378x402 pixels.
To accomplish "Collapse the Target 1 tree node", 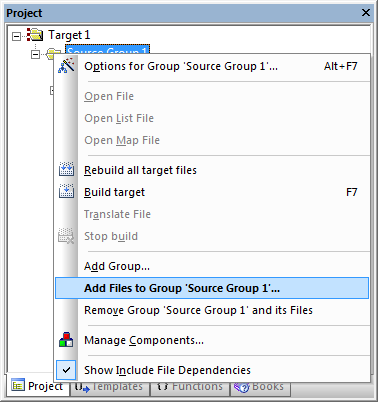I will (16, 36).
